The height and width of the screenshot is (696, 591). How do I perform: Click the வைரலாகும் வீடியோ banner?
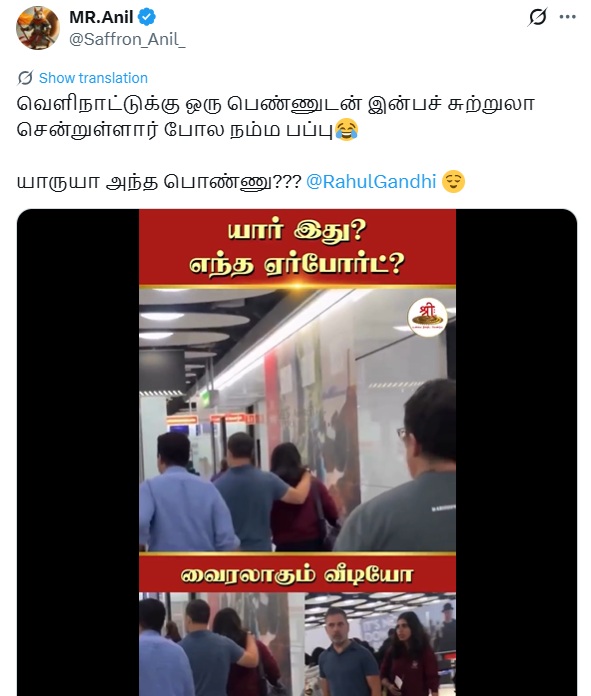pos(297,574)
